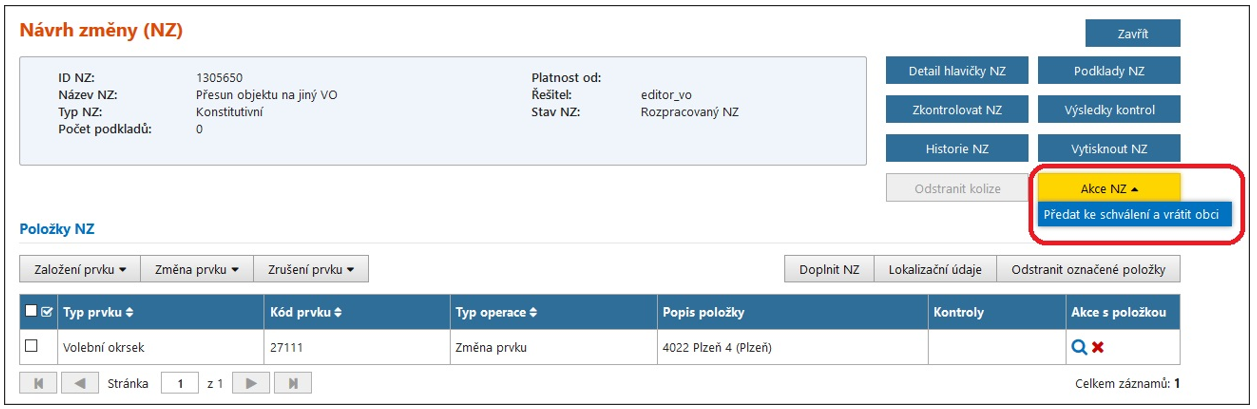The width and height of the screenshot is (1257, 409).
Task: Expand the Změna prvku dropdown
Action: pyautogui.click(x=197, y=269)
